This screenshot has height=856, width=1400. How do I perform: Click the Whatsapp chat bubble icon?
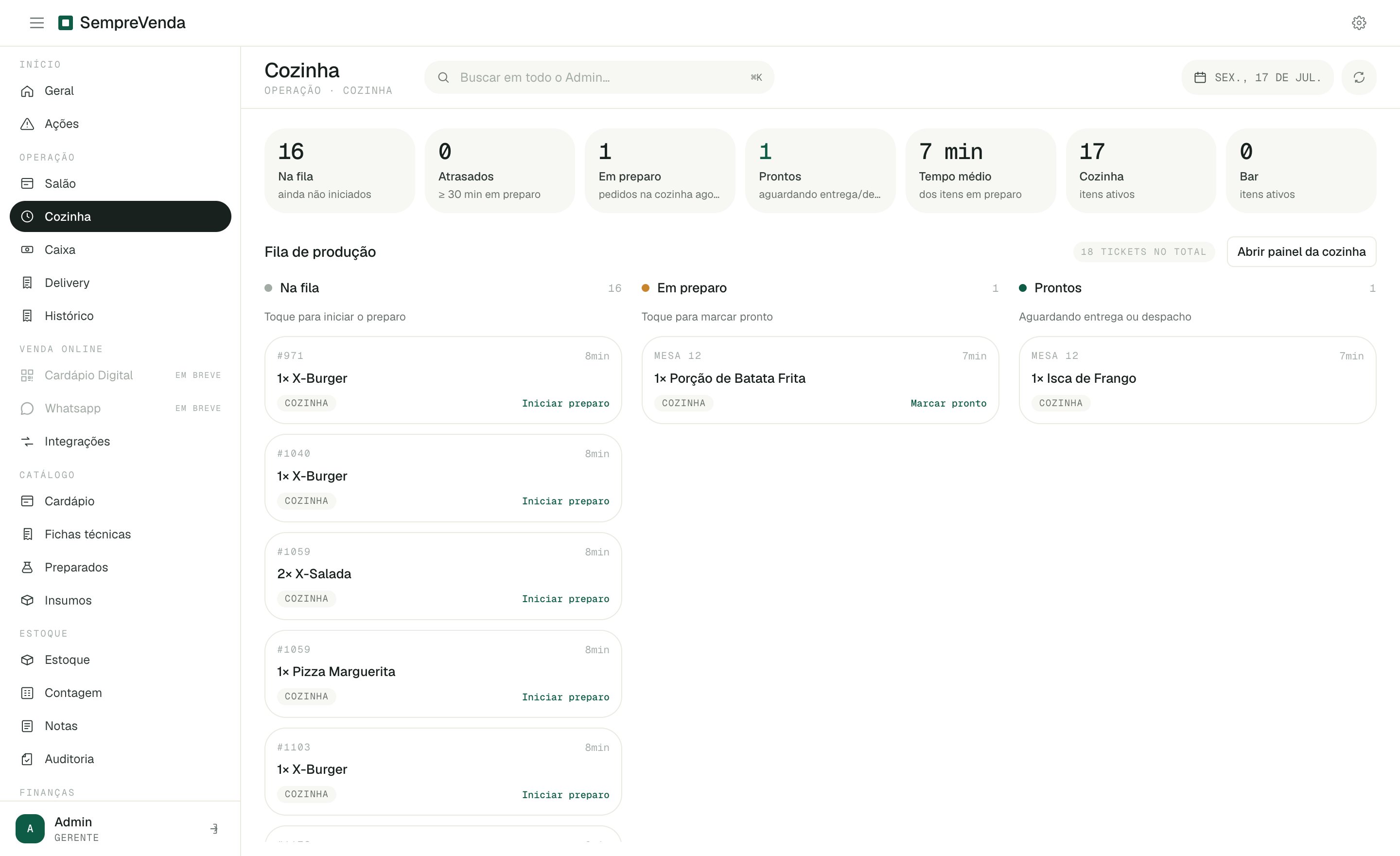click(x=27, y=408)
